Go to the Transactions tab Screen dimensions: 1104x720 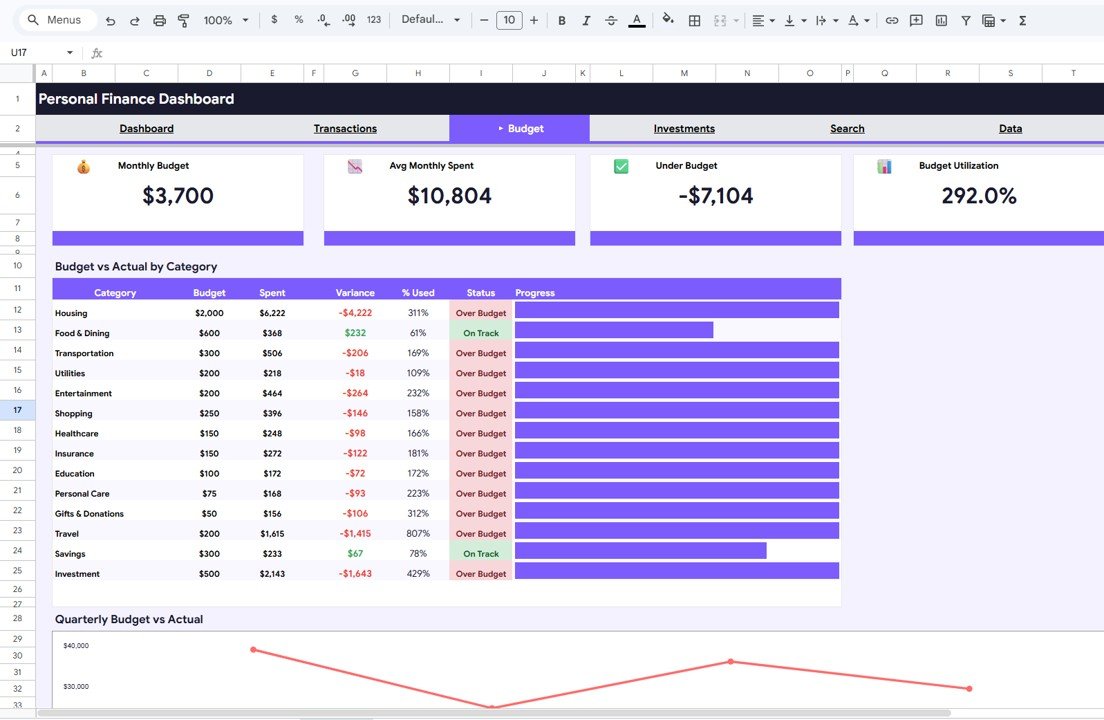click(x=345, y=128)
